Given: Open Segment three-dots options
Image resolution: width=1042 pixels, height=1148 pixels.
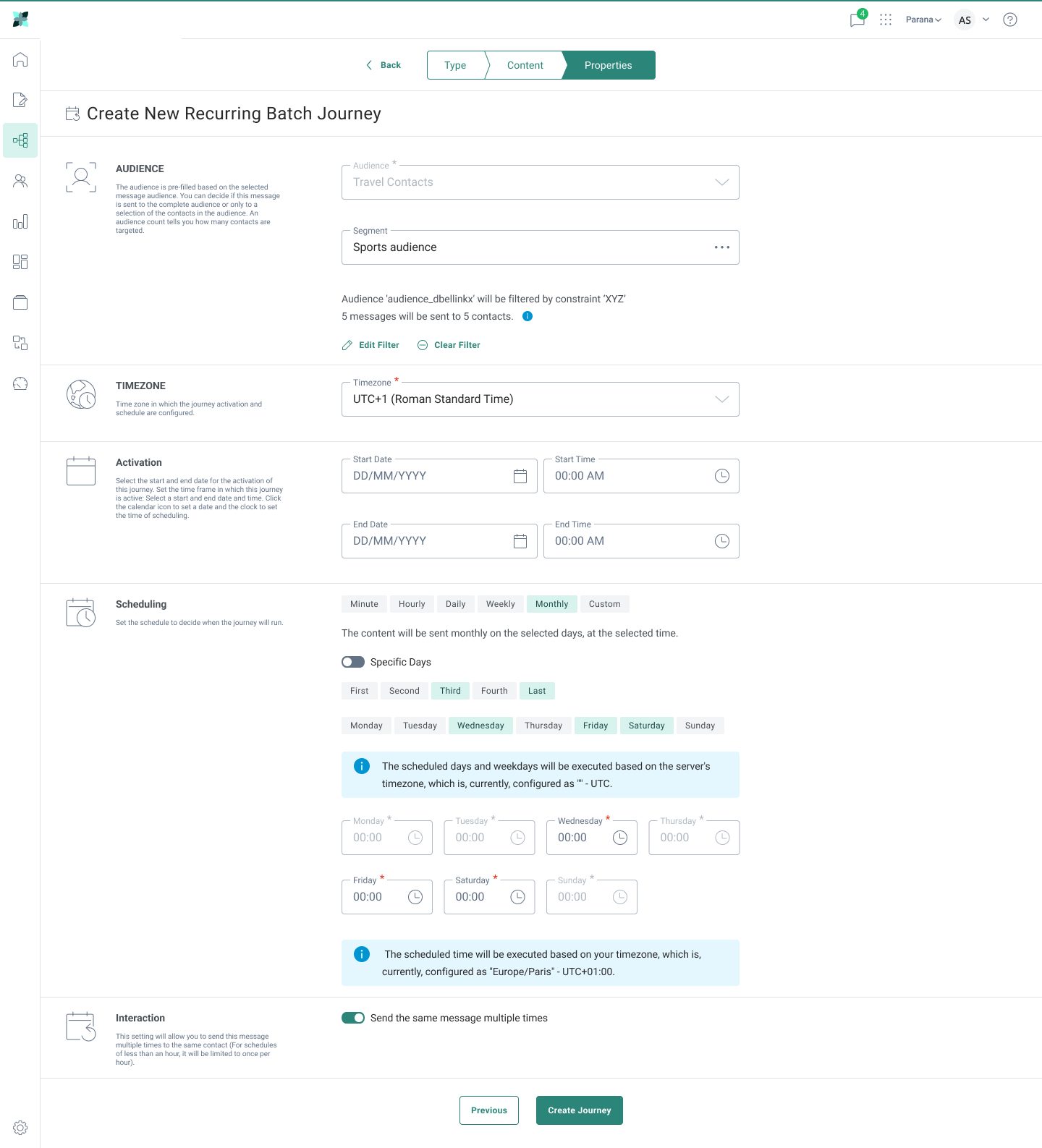Looking at the screenshot, I should (x=722, y=247).
